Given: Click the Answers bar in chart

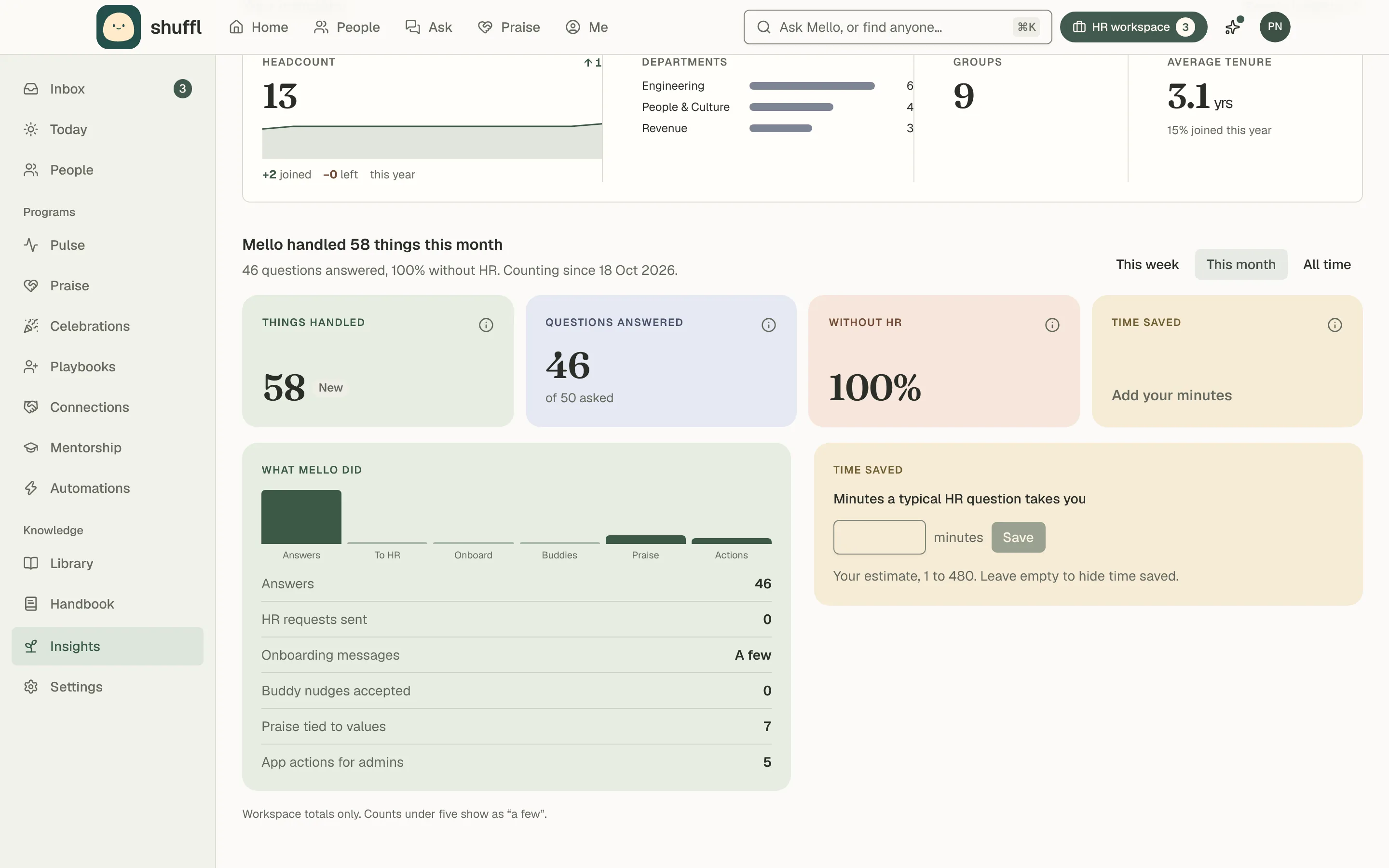Looking at the screenshot, I should pos(301,516).
